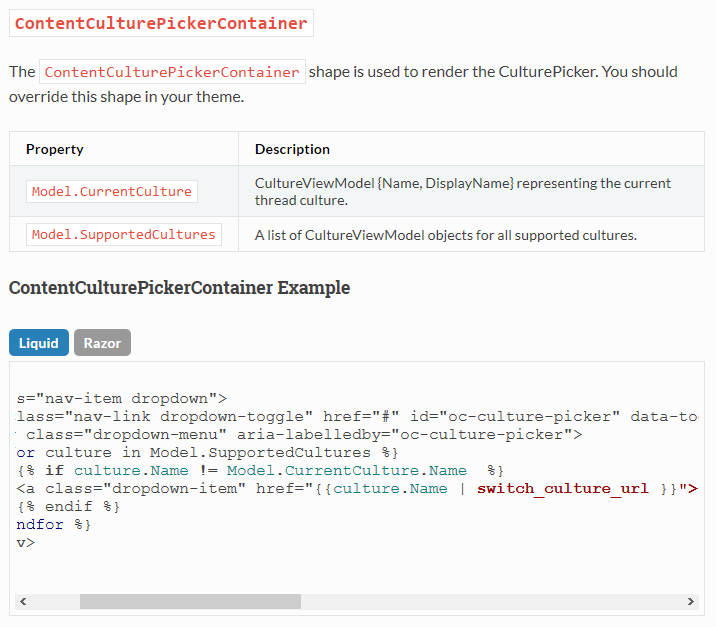Click the CultureViewModel description for current culture
The height and width of the screenshot is (627, 716).
463,191
